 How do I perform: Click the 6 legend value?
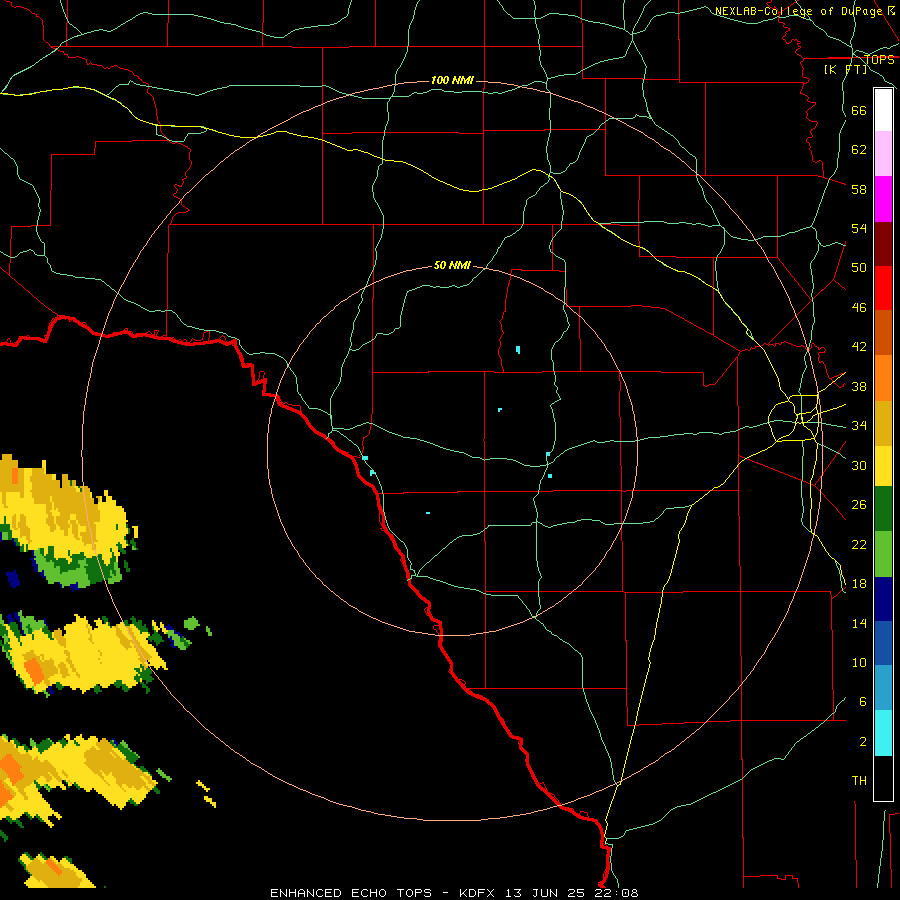pyautogui.click(x=862, y=701)
